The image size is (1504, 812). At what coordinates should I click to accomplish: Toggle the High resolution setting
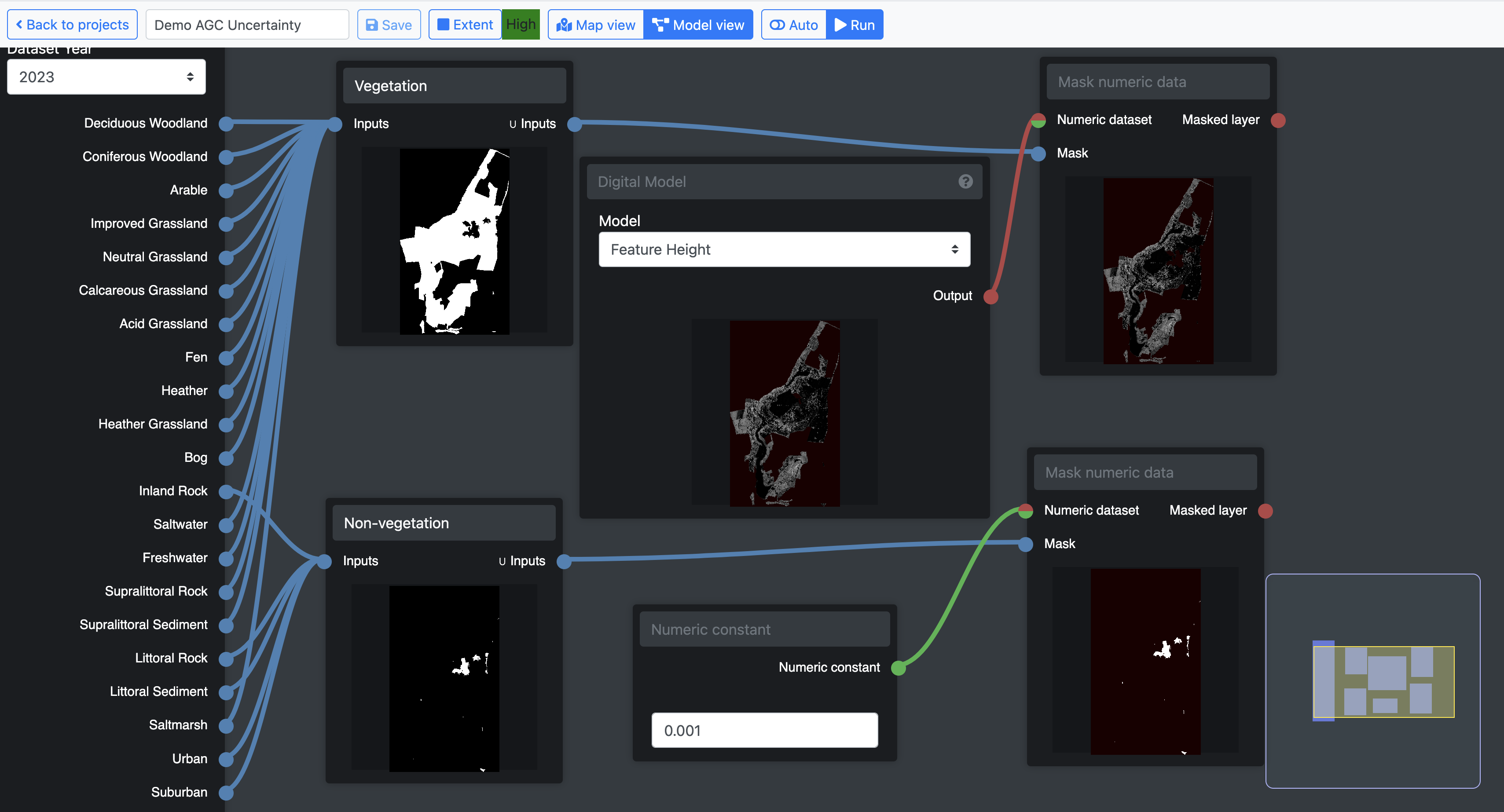(521, 25)
